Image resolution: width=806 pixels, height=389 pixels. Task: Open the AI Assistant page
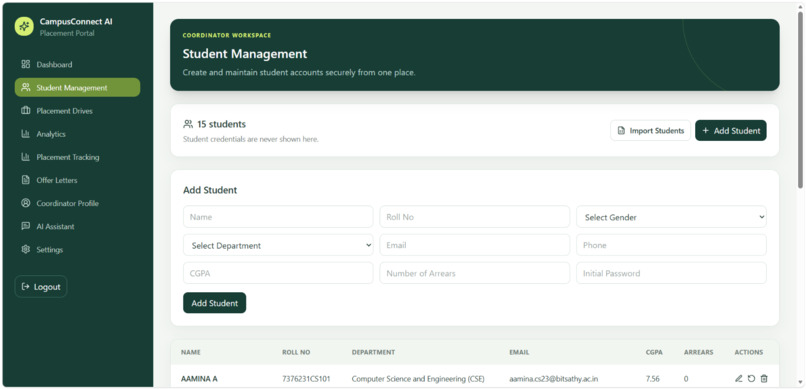click(x=77, y=226)
